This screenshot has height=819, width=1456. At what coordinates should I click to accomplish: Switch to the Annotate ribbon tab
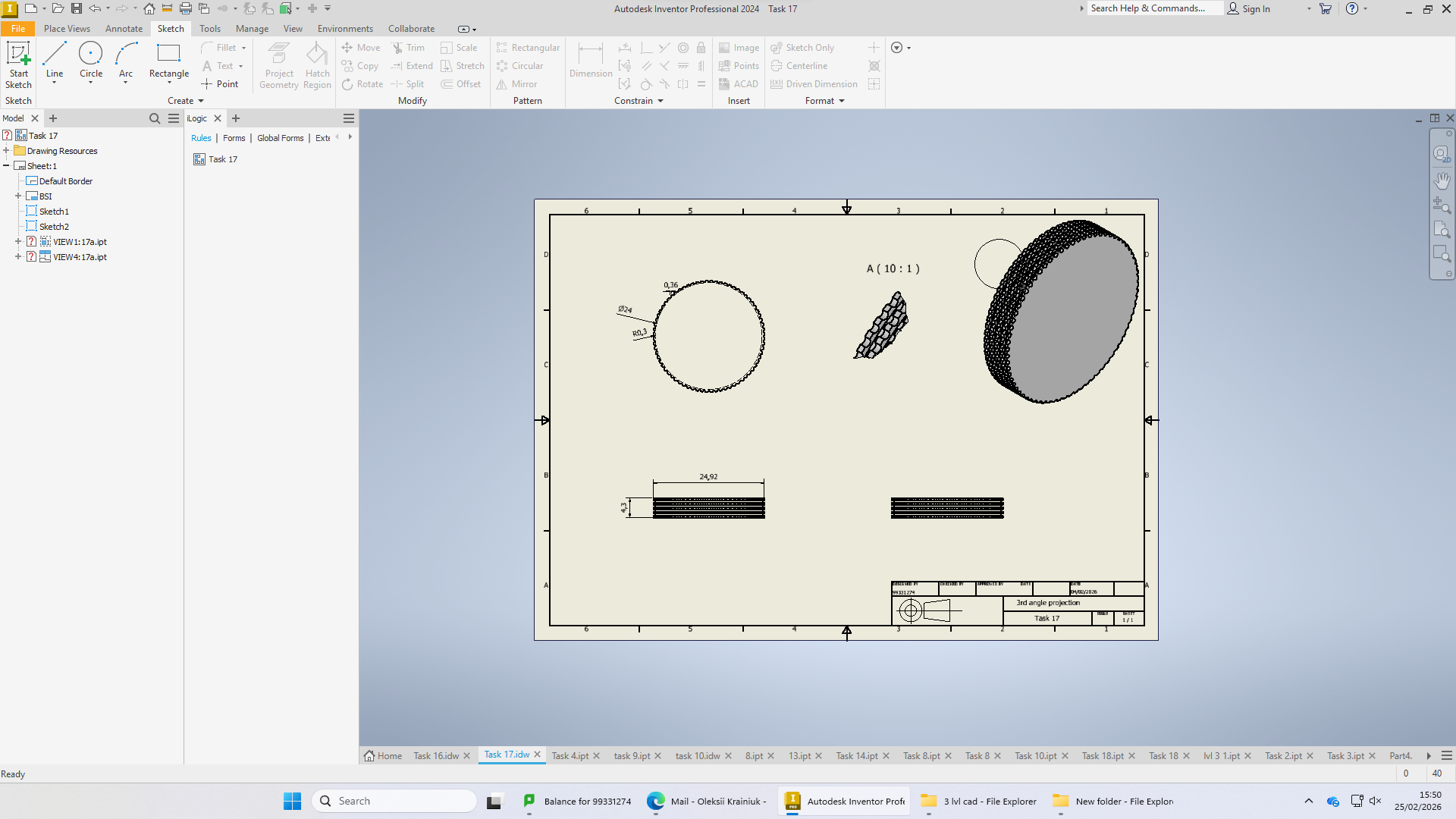(x=124, y=29)
